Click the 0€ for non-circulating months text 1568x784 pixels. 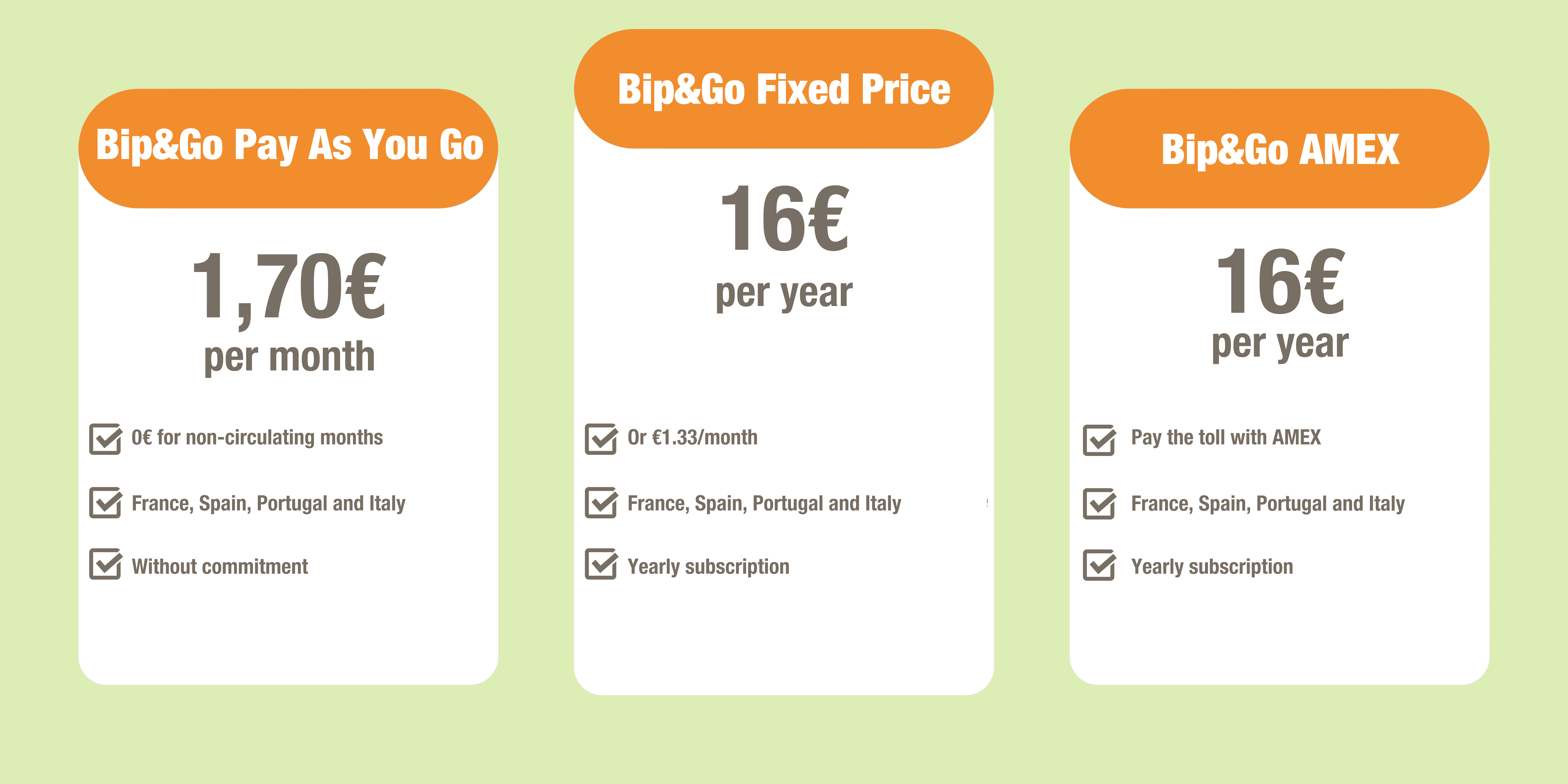coord(257,438)
